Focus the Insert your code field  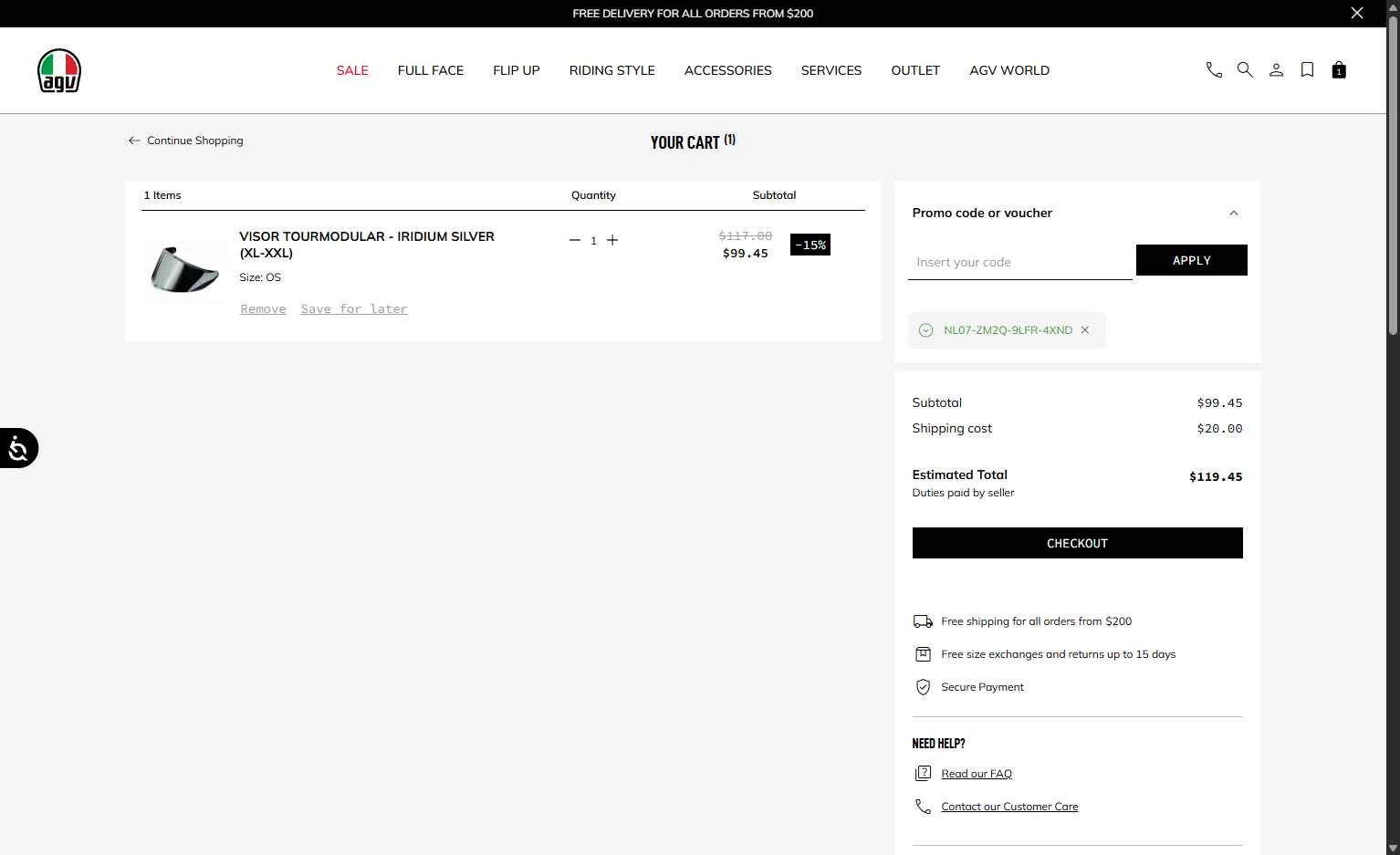(1019, 262)
